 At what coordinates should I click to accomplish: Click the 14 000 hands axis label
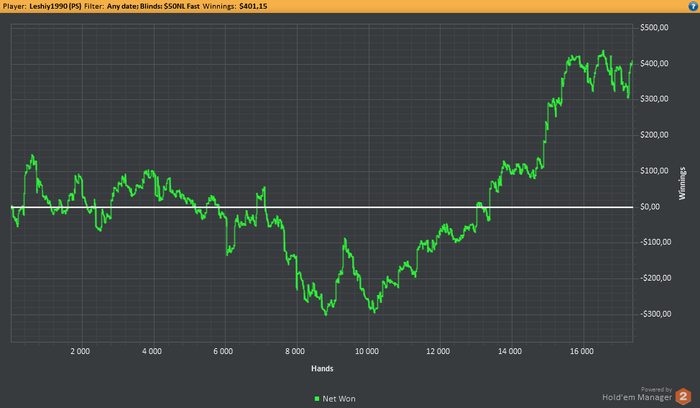(510, 351)
